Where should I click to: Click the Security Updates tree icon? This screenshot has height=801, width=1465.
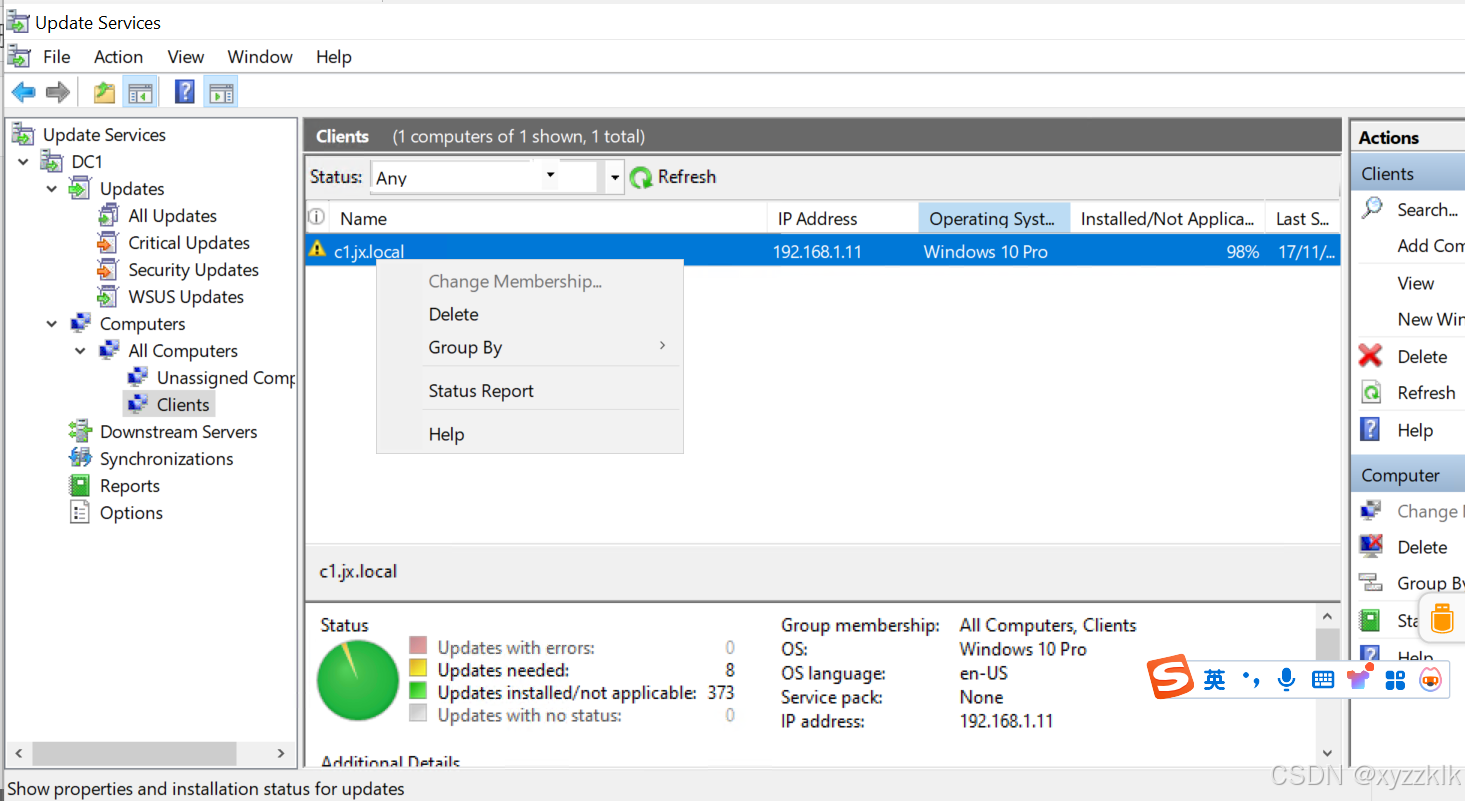108,269
